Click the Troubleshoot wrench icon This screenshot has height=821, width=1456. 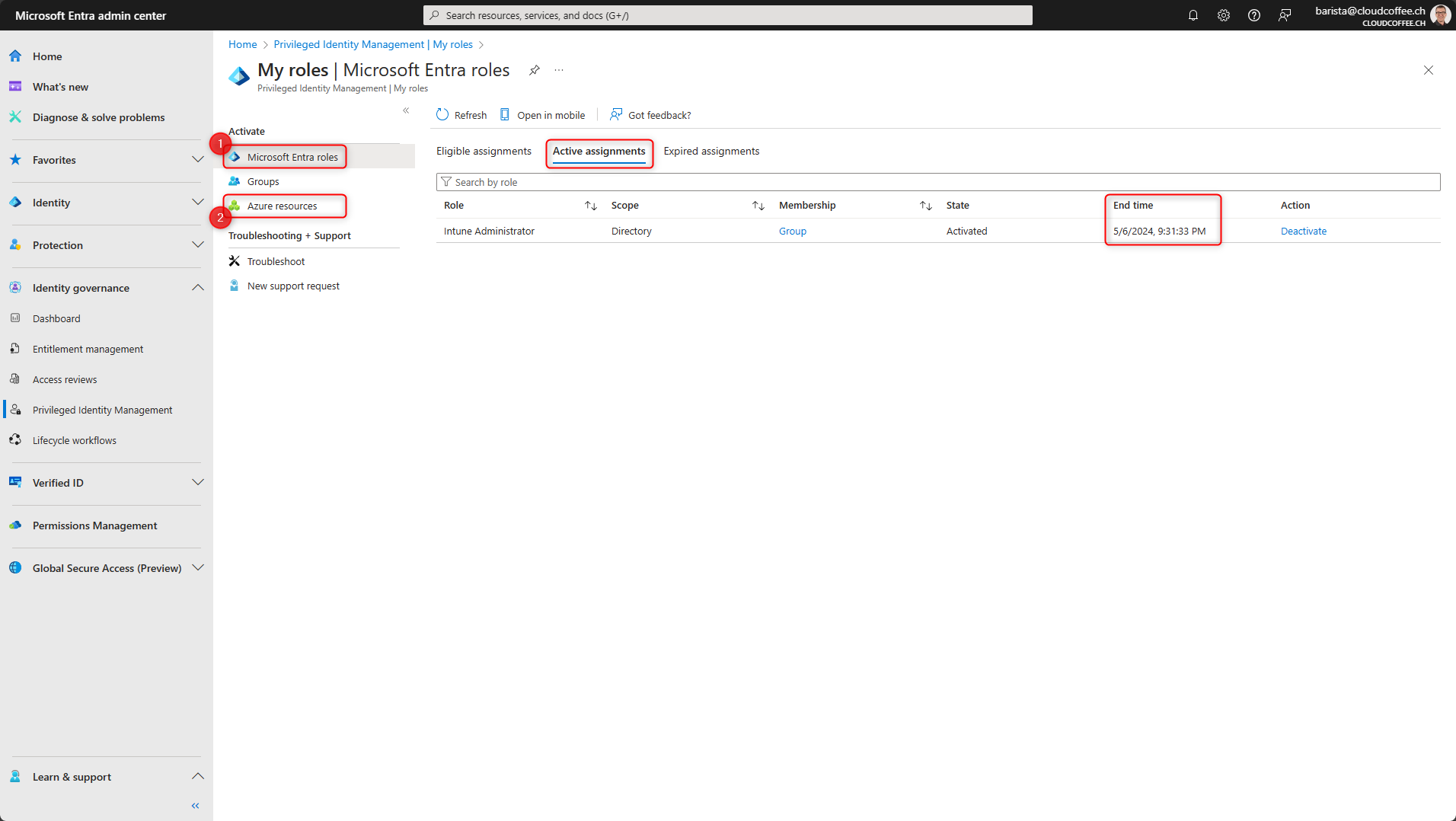click(235, 261)
